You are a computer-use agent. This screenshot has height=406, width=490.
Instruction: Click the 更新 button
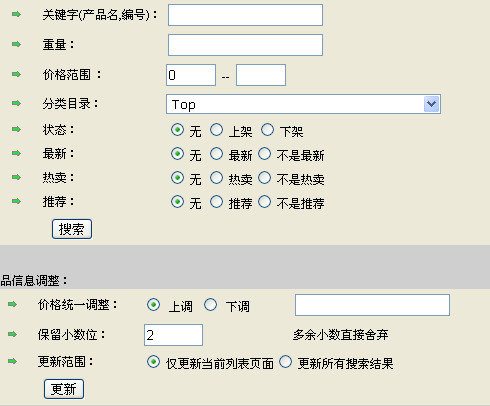tap(64, 389)
